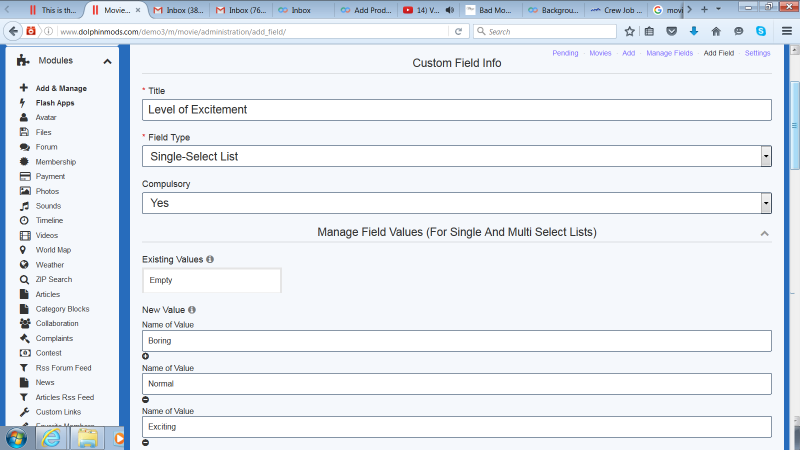The image size is (800, 450).
Task: Click the plus icon below Boring value
Action: point(146,356)
